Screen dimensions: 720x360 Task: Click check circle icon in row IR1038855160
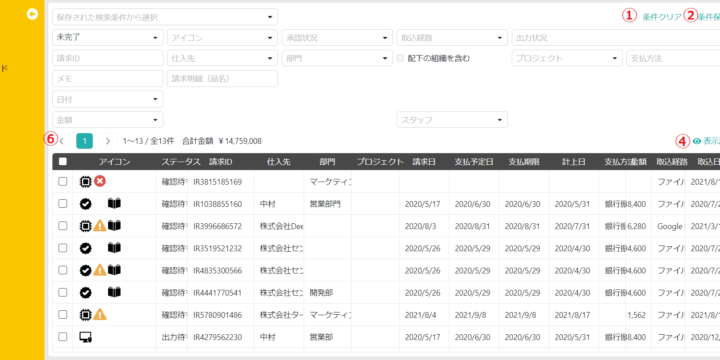pos(85,203)
